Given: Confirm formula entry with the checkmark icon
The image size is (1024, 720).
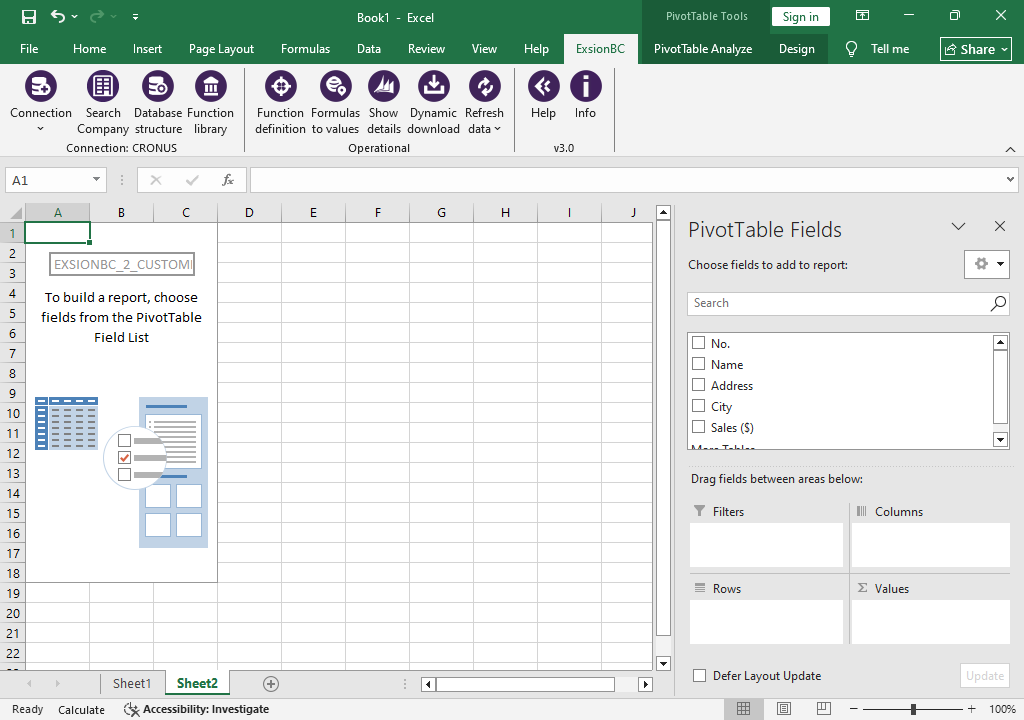Looking at the screenshot, I should click(x=192, y=180).
